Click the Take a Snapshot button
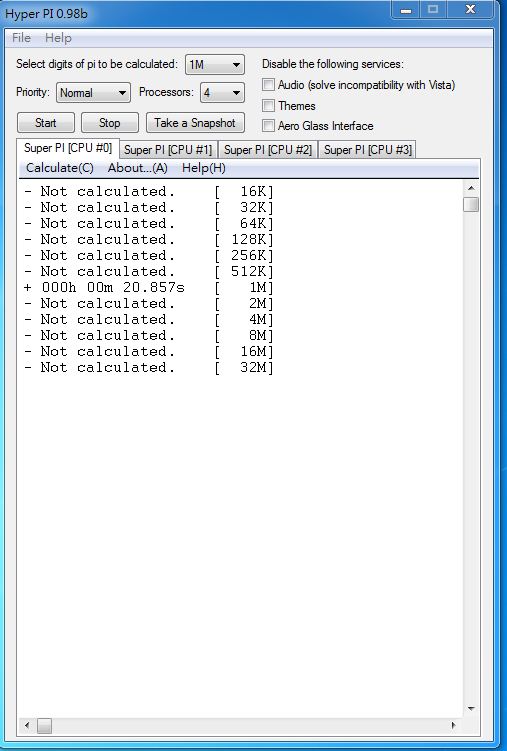Viewport: 507px width, 751px height. click(x=195, y=123)
